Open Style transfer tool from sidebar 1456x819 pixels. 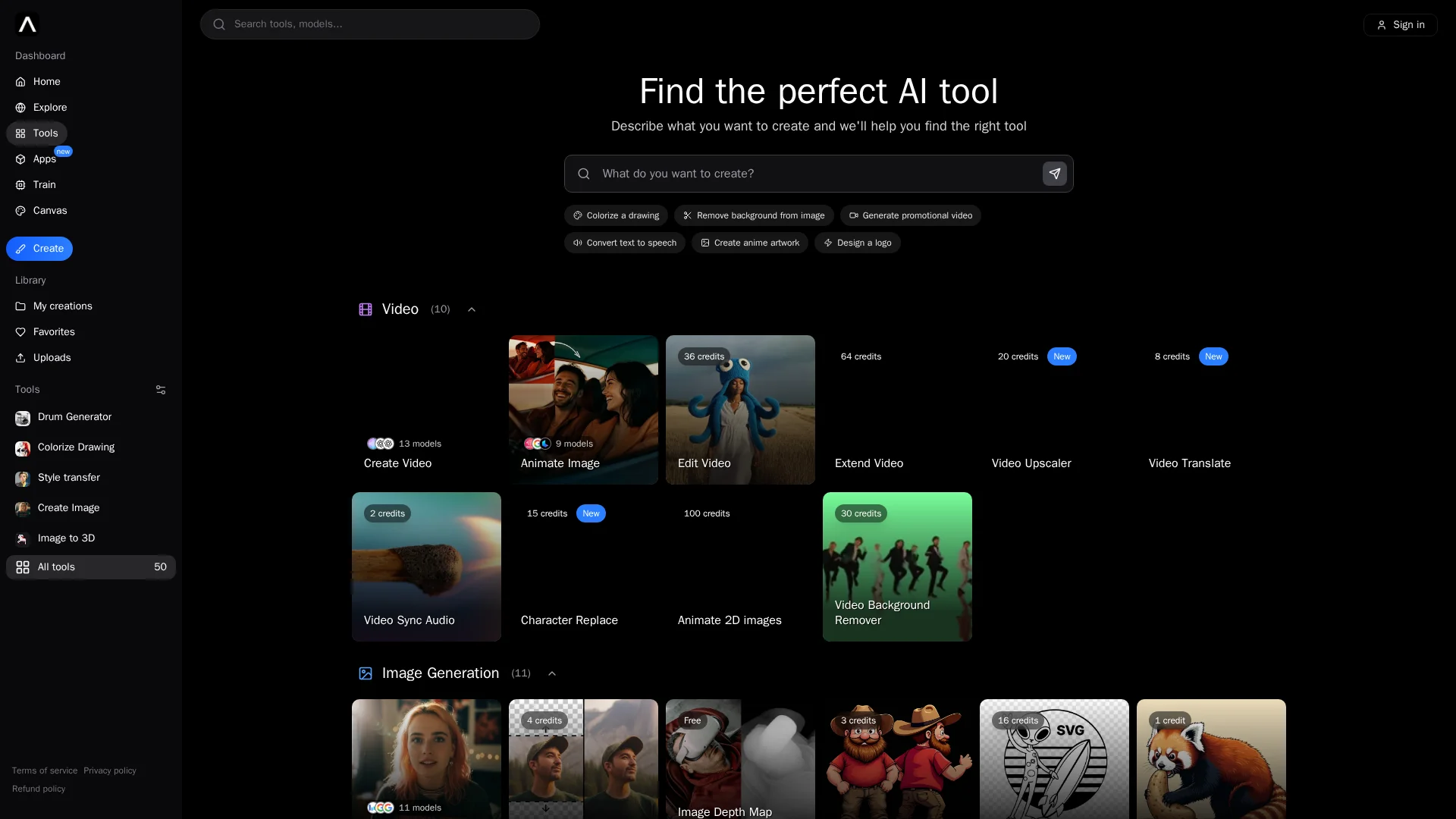(x=68, y=478)
